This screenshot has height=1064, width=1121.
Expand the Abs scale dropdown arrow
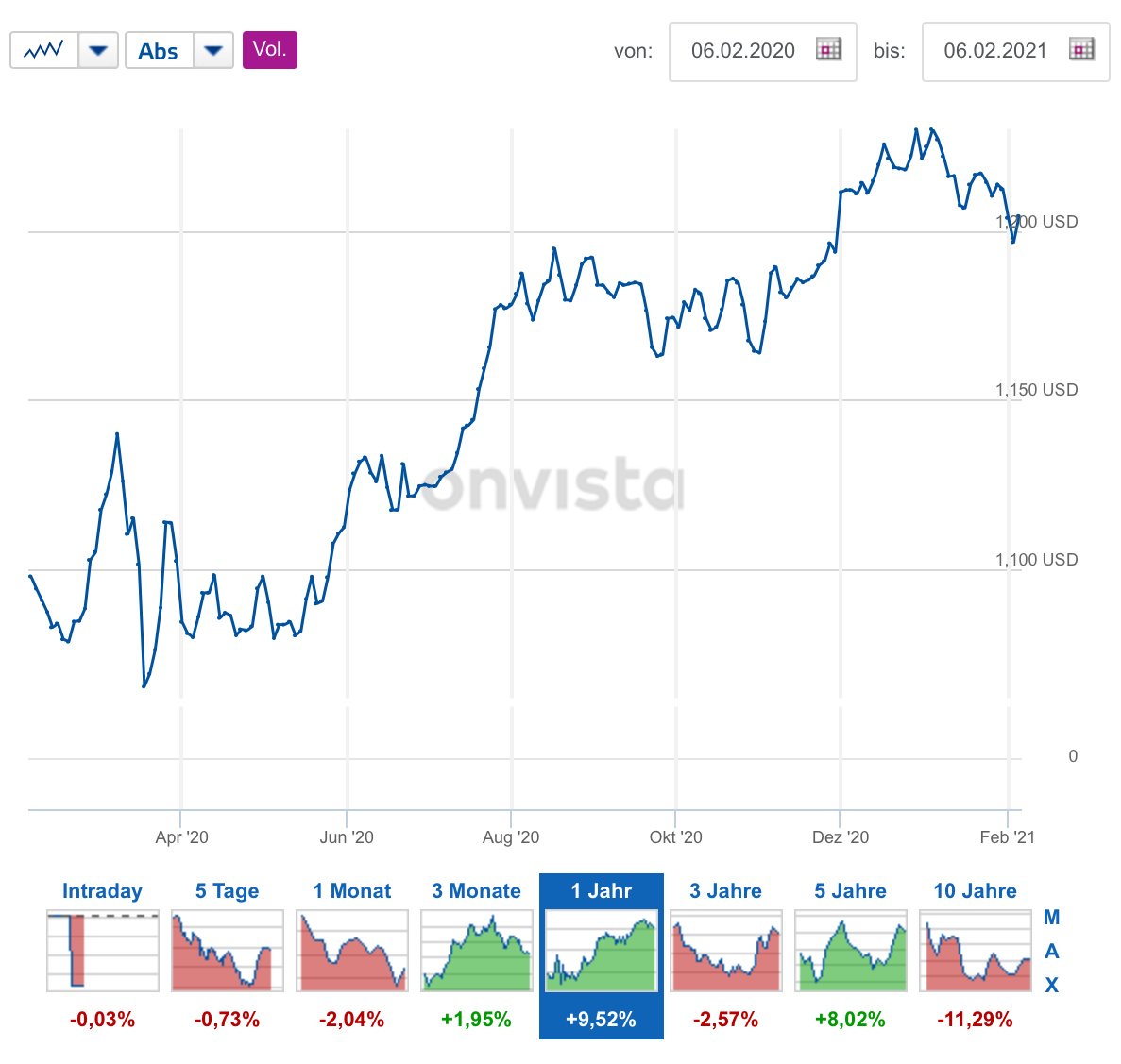click(x=213, y=50)
